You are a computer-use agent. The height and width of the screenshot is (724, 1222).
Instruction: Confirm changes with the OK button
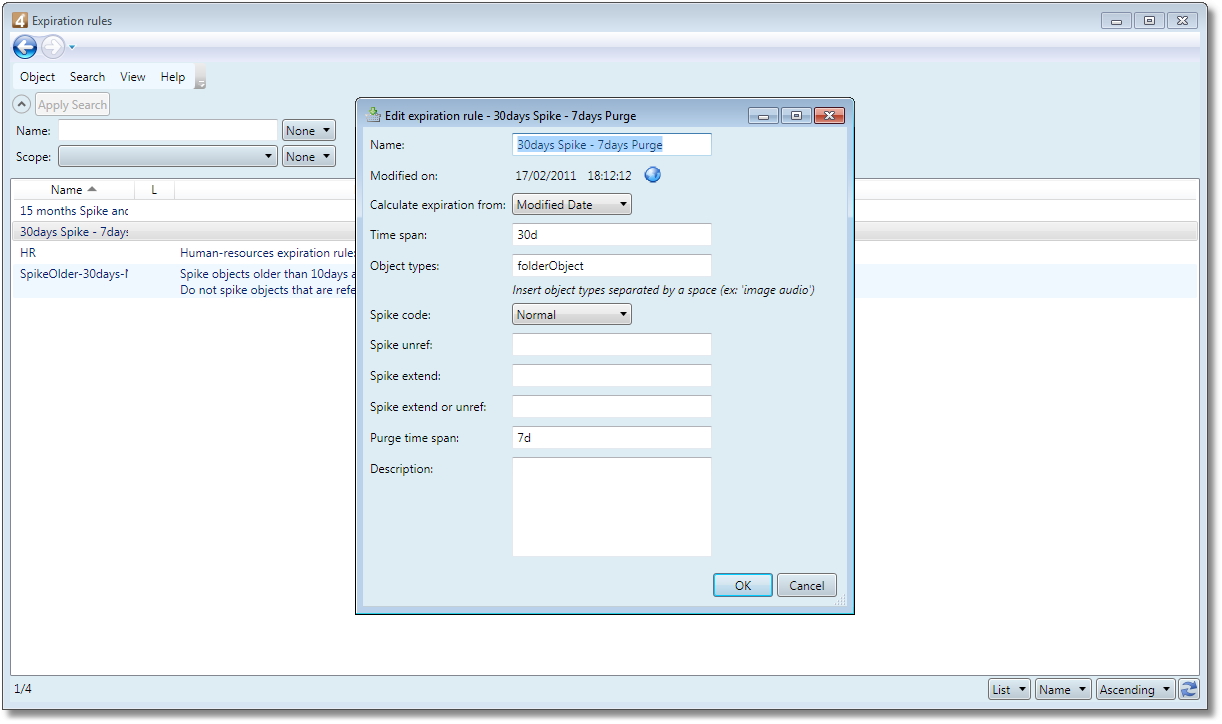pos(743,585)
